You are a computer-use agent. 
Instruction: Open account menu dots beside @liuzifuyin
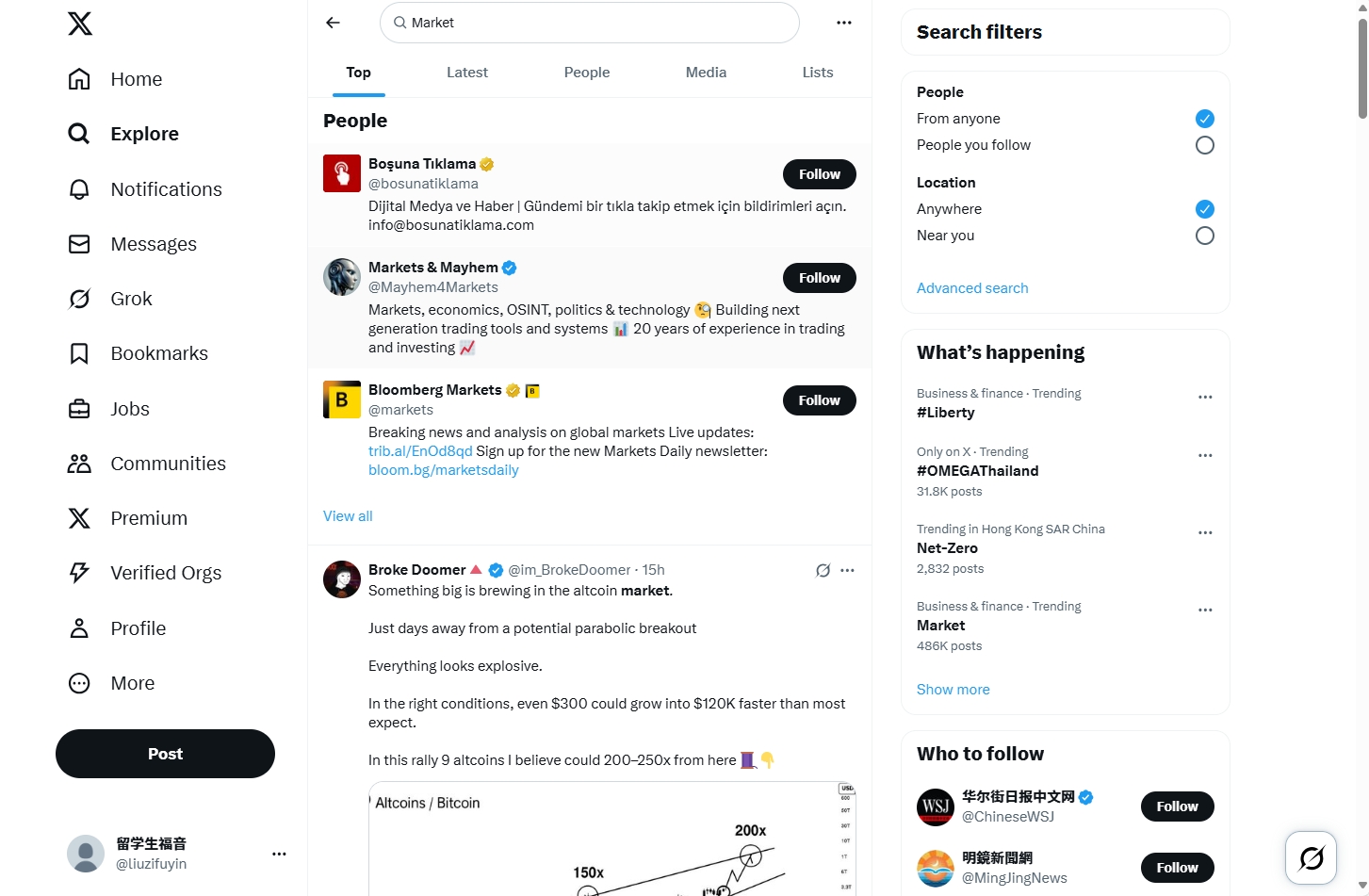pyautogui.click(x=279, y=854)
